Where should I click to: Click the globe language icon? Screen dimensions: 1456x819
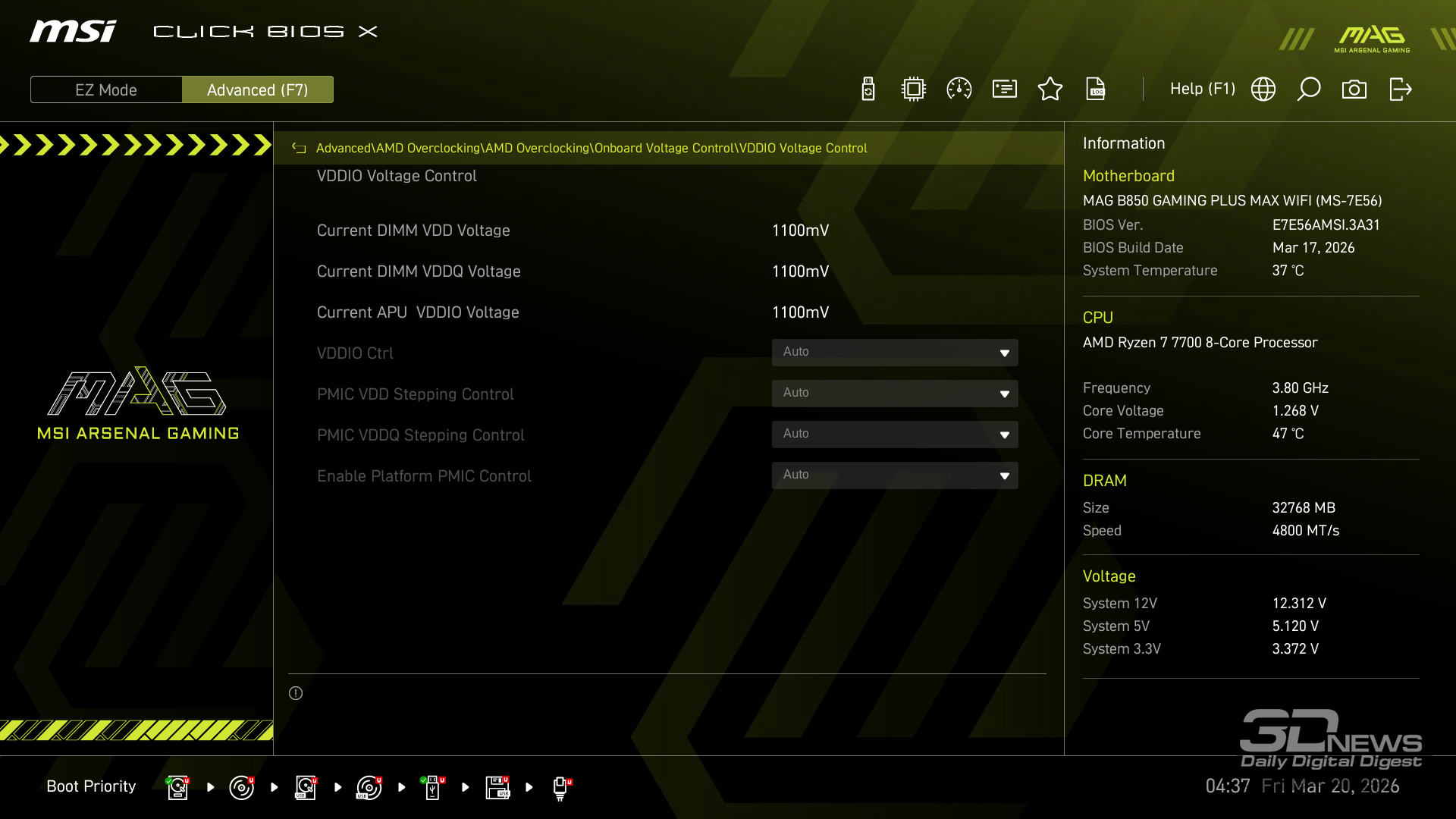click(1263, 89)
